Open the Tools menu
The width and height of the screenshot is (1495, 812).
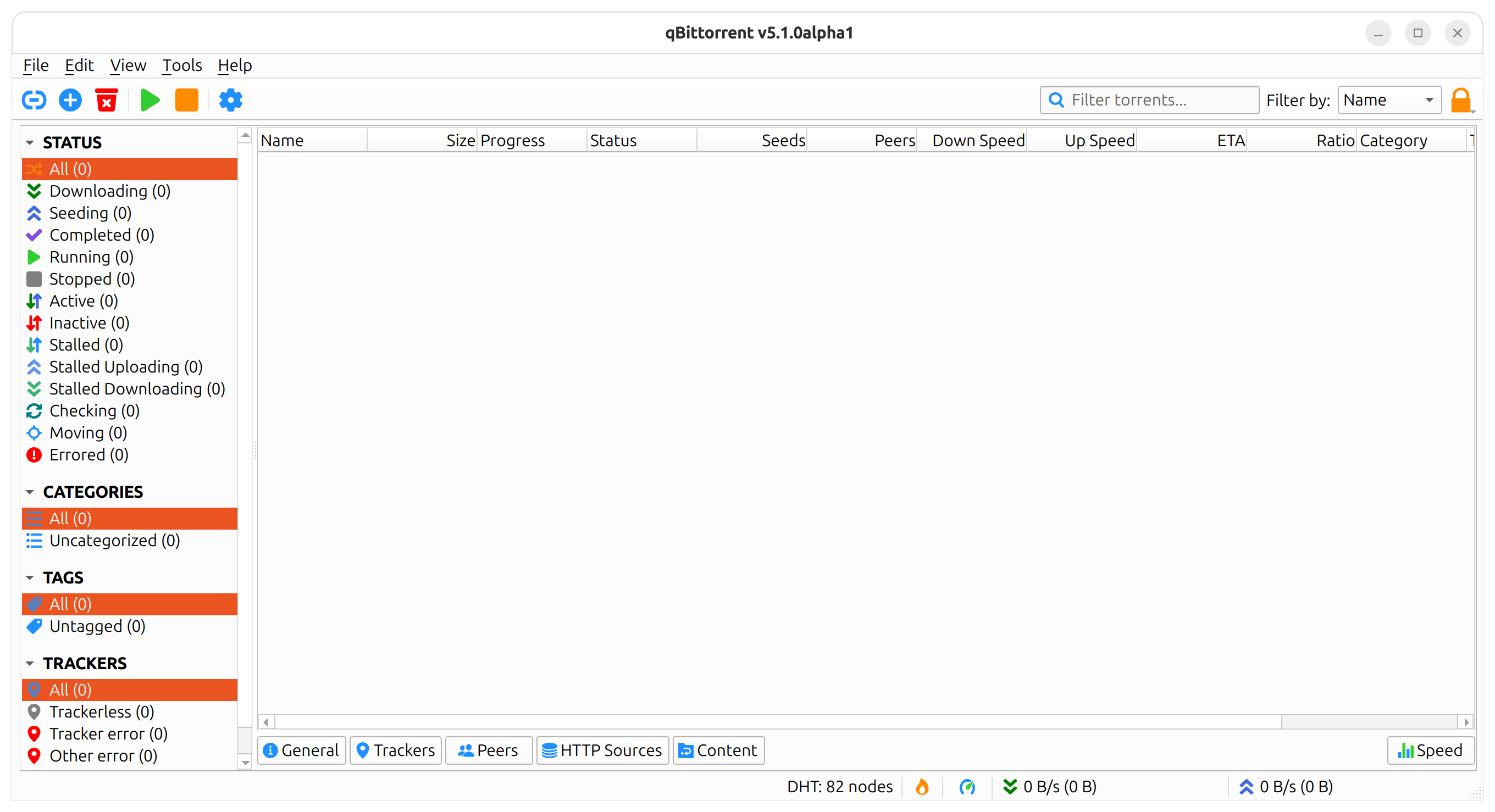click(181, 65)
